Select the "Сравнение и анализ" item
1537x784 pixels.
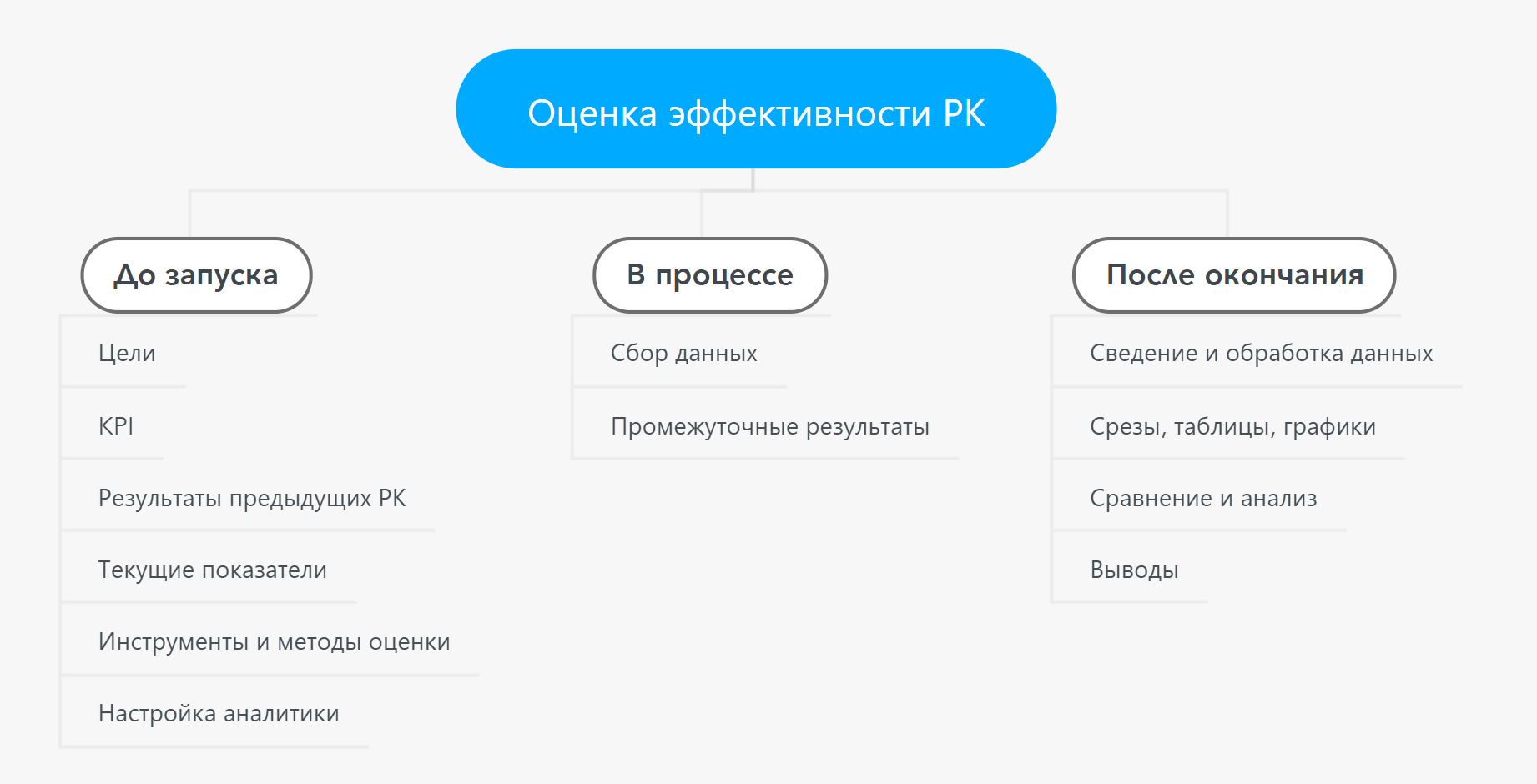click(1203, 499)
